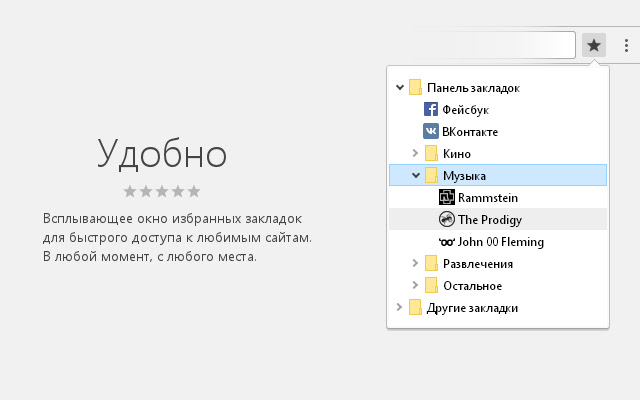The image size is (640, 400).
Task: Select the Остальное folder label
Action: (472, 286)
